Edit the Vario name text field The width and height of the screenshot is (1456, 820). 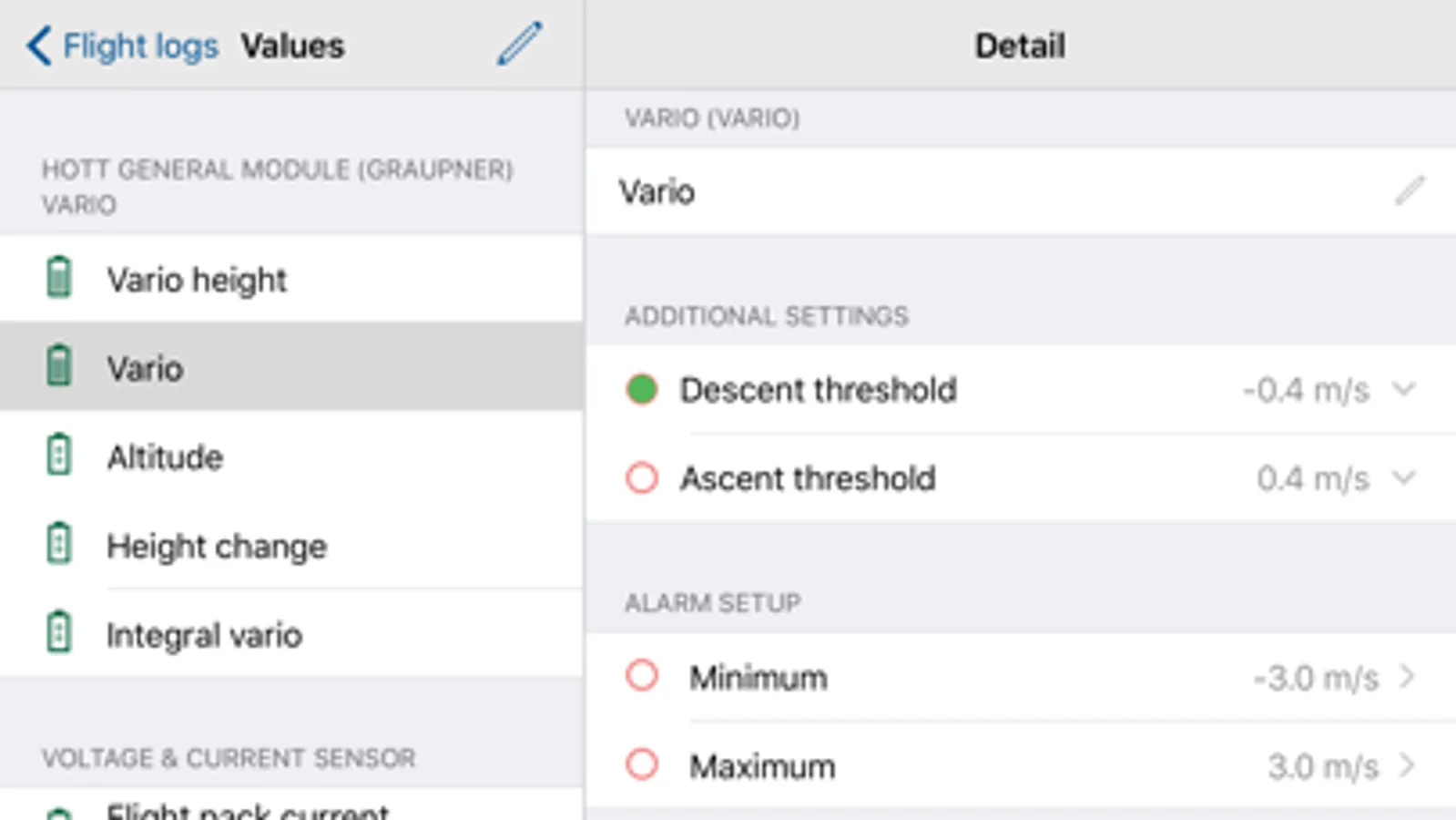click(911, 191)
